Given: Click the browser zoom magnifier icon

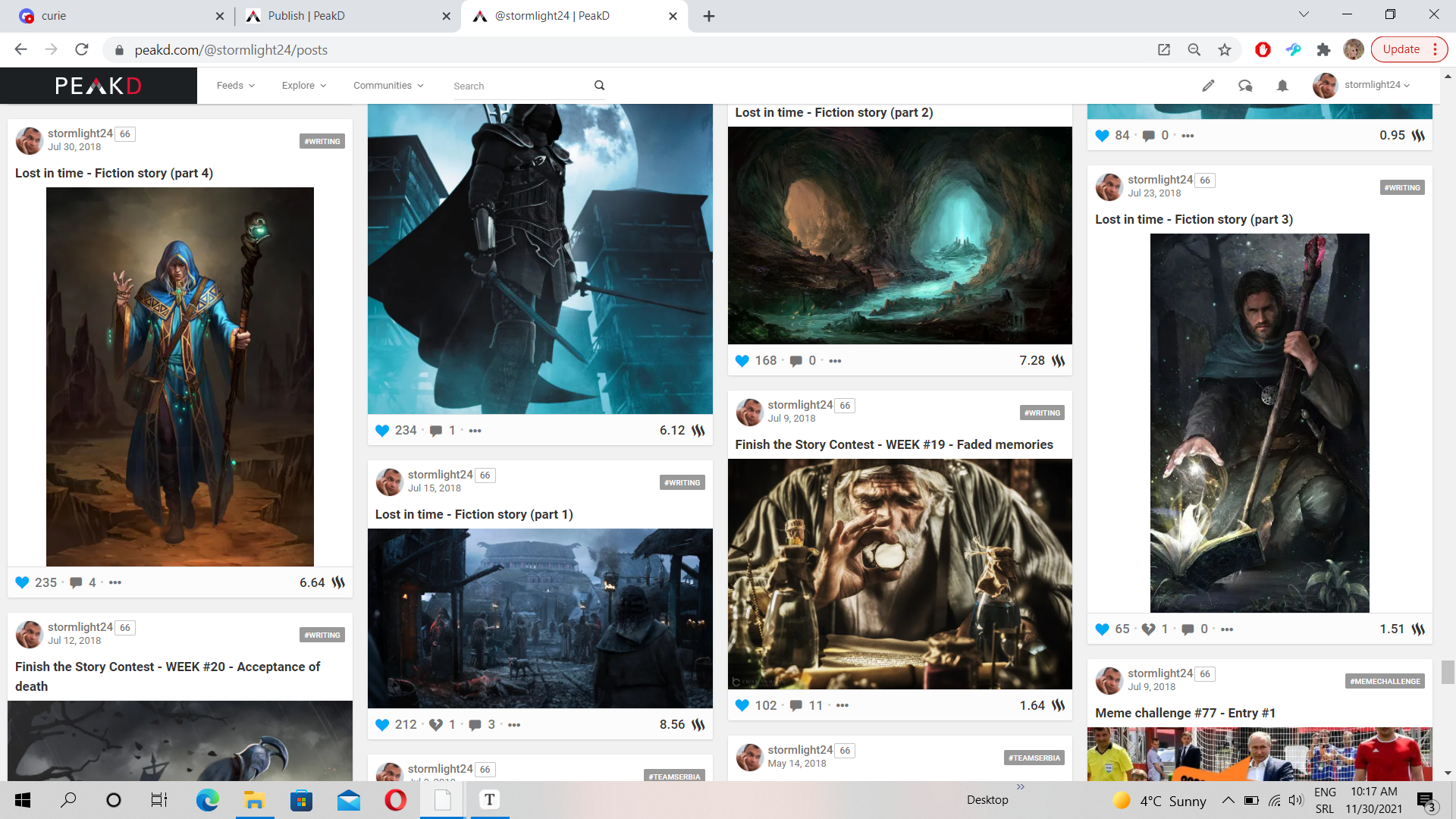Looking at the screenshot, I should pos(1194,49).
